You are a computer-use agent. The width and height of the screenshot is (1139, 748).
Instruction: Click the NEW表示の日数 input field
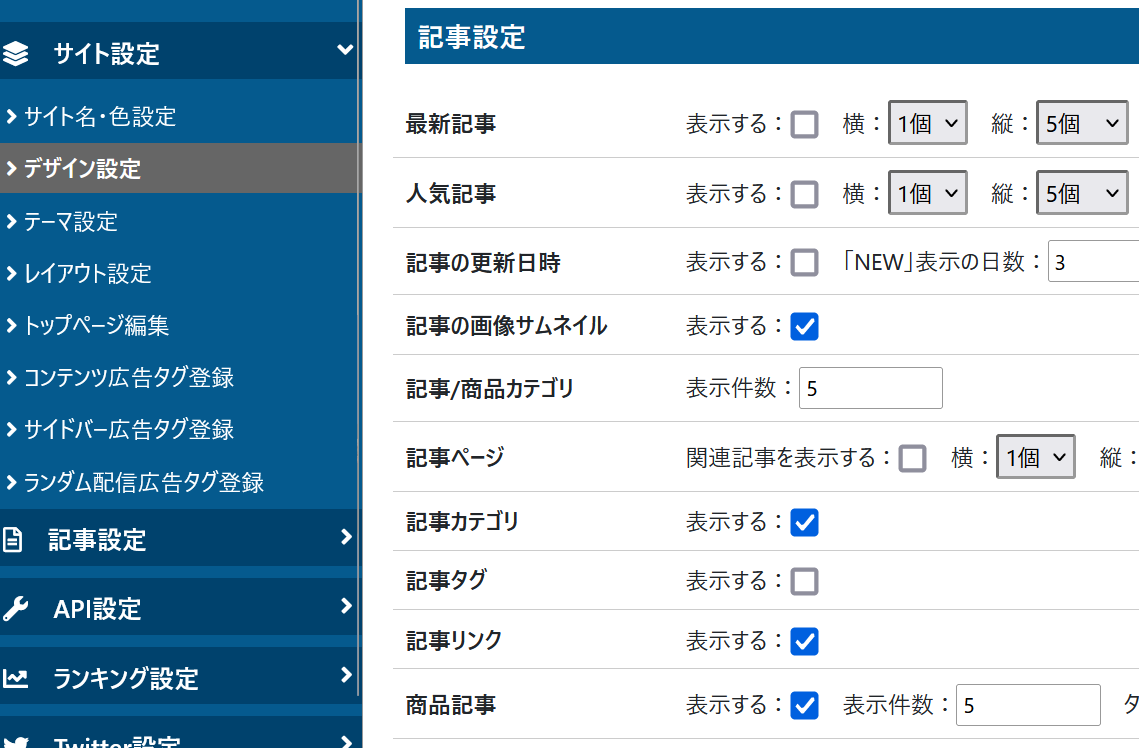coord(1092,263)
